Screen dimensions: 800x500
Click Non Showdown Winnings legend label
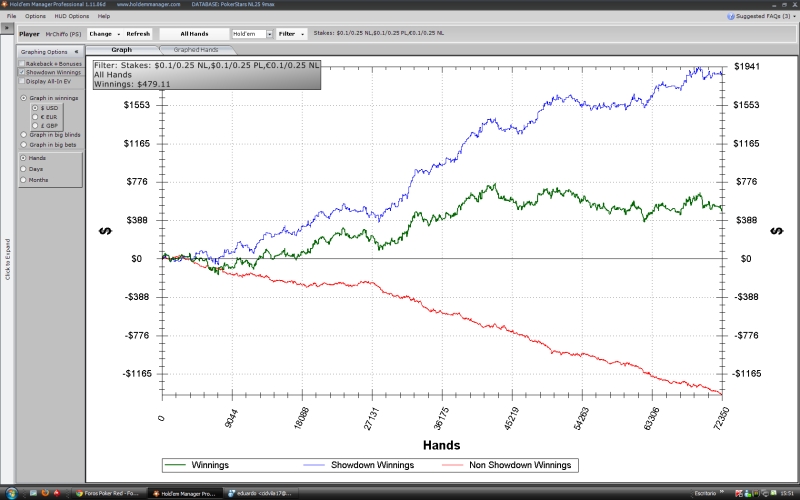(520, 465)
